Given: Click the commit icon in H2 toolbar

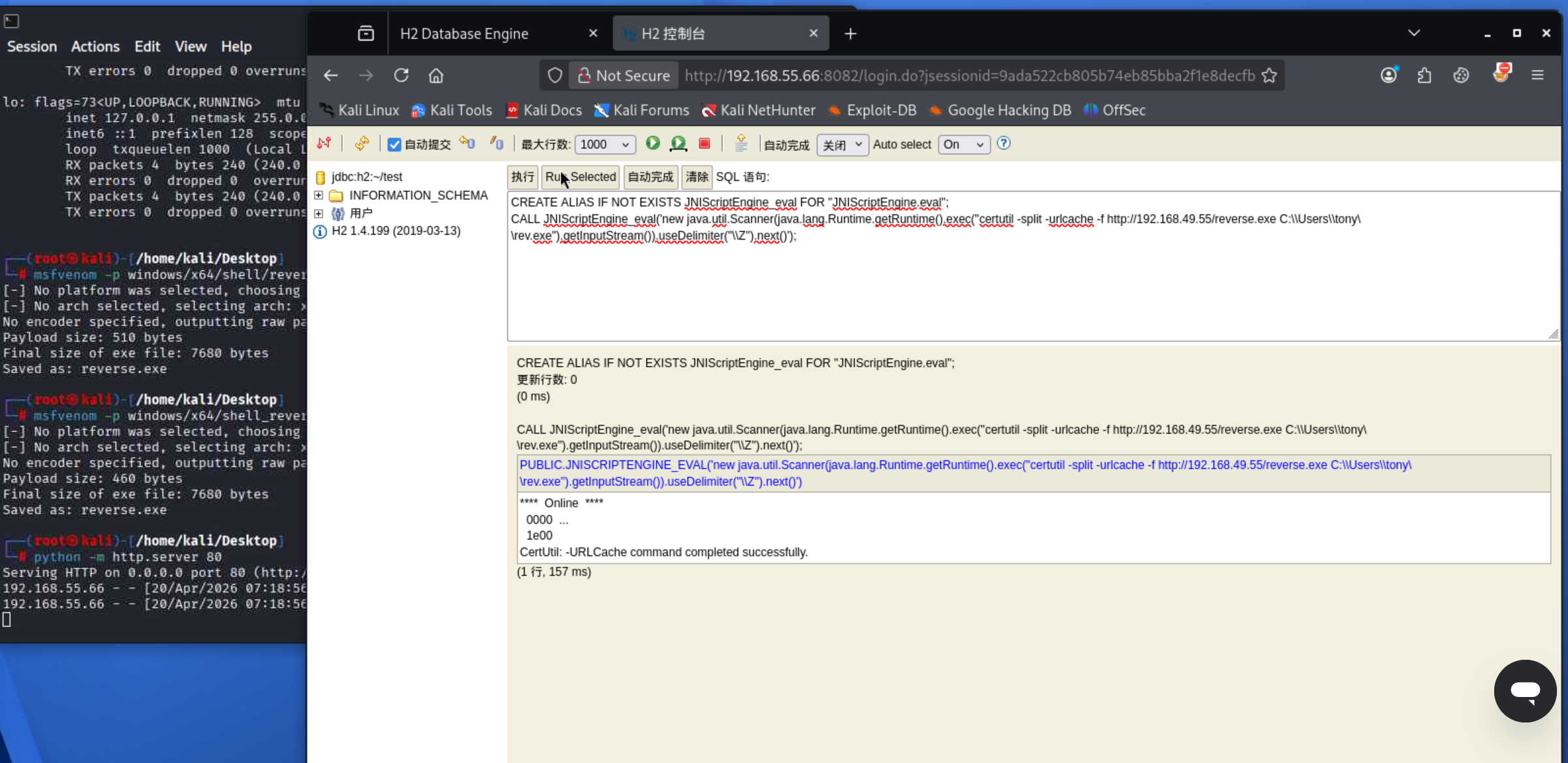Looking at the screenshot, I should pos(496,144).
